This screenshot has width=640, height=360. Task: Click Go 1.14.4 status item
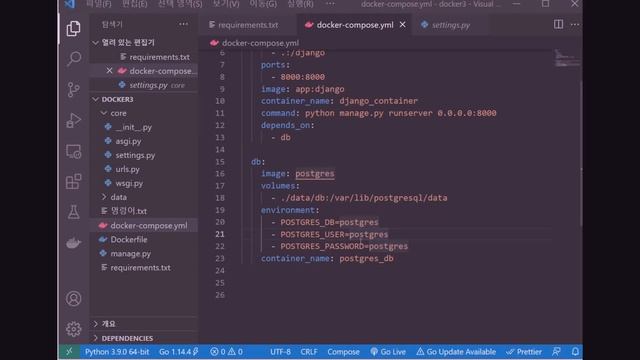tap(178, 351)
